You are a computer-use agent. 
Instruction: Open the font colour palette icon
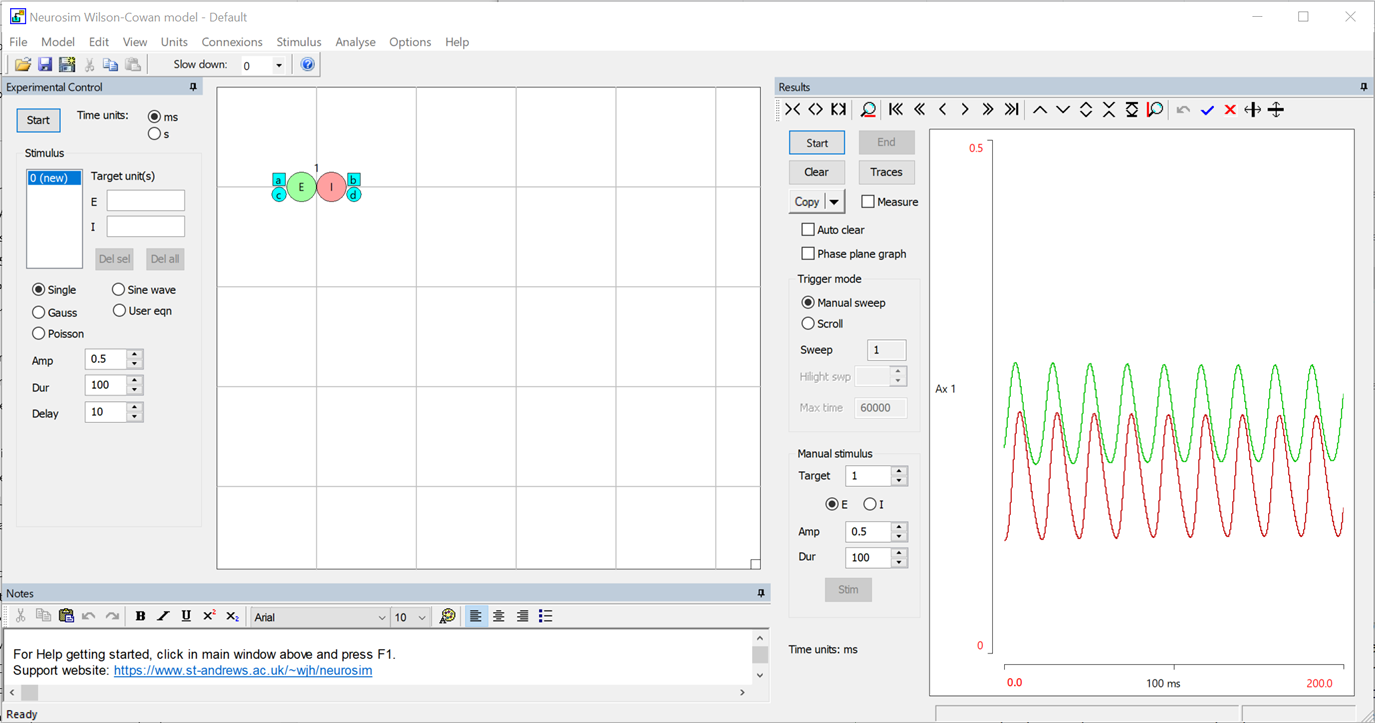click(447, 617)
